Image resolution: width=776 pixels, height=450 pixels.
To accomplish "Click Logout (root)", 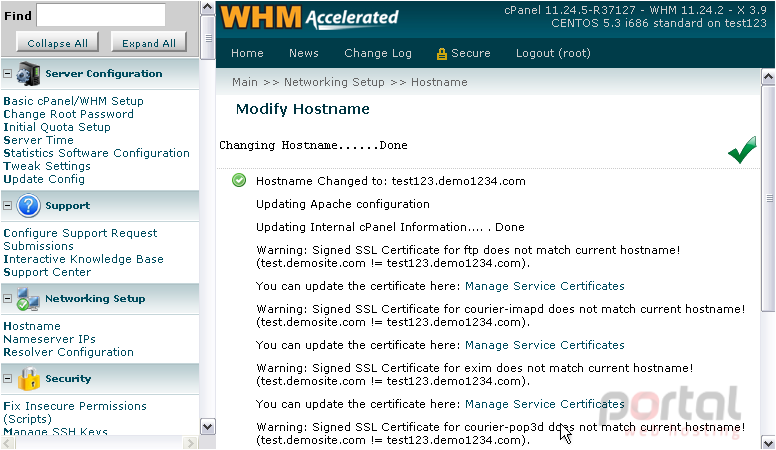I will point(553,53).
